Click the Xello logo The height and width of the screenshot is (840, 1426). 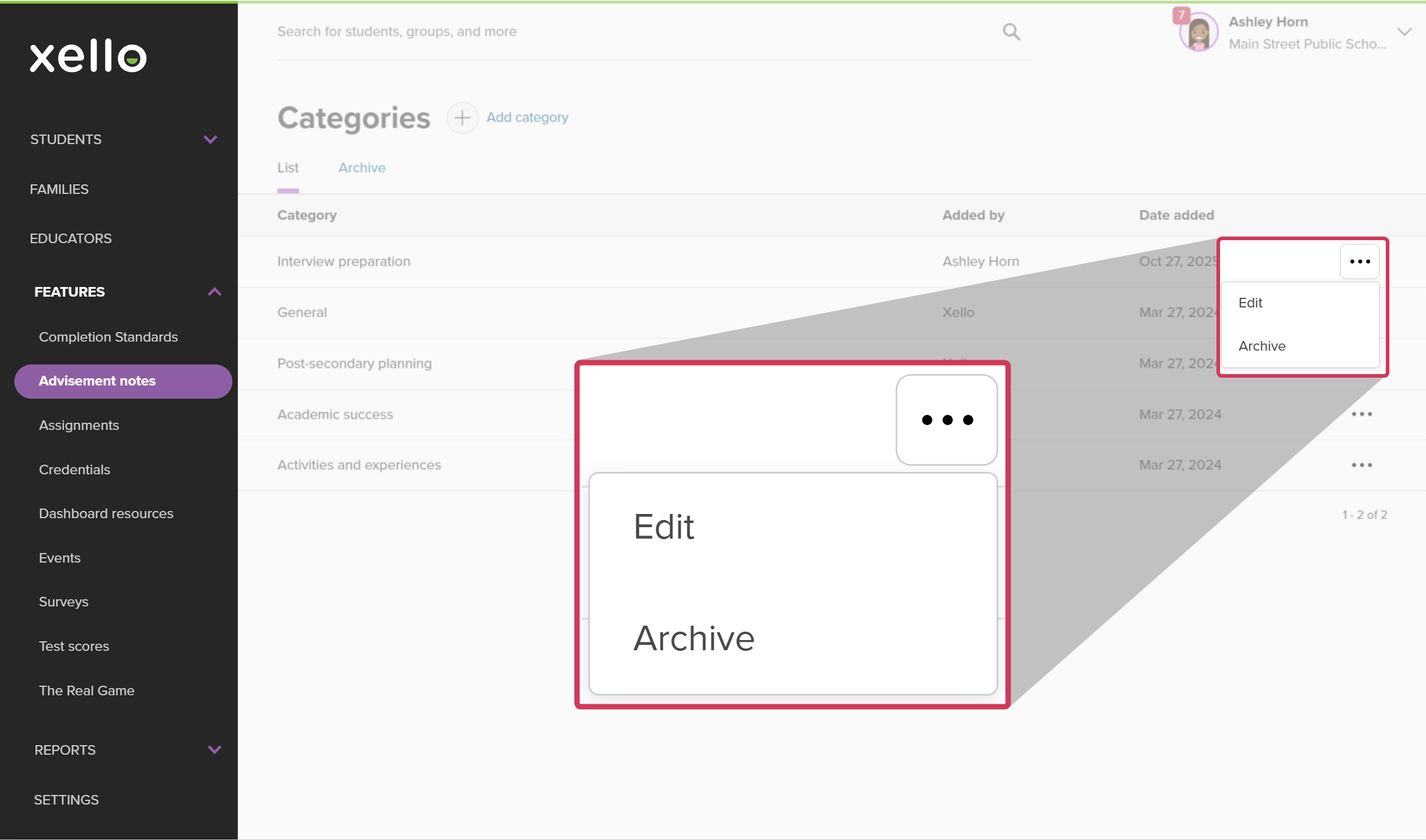[88, 56]
